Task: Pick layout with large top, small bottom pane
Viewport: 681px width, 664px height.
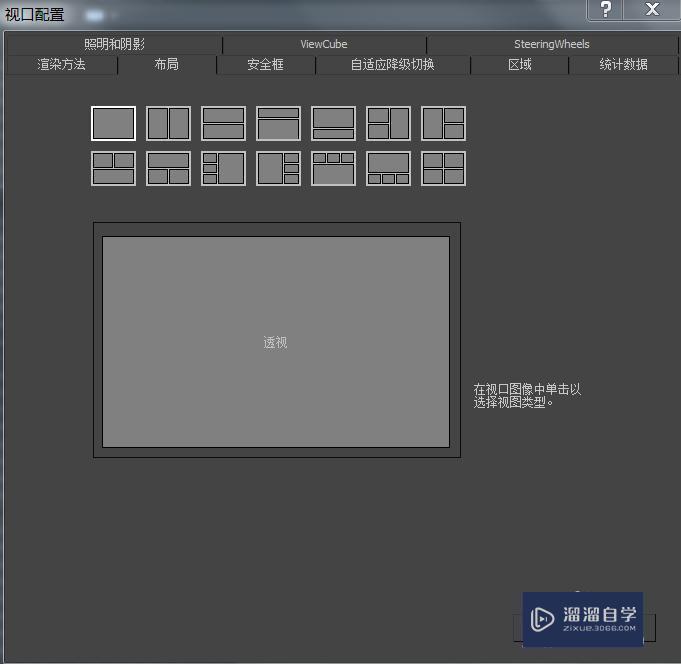Action: tap(333, 123)
